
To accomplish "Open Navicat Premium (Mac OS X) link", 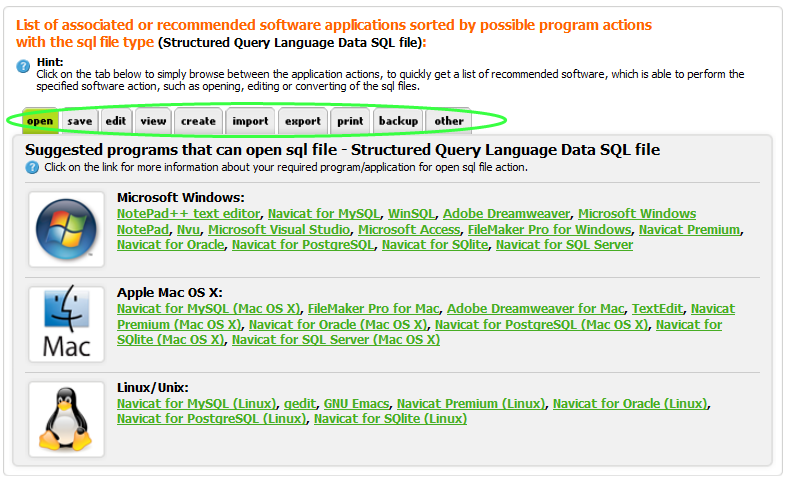I will [x=179, y=325].
